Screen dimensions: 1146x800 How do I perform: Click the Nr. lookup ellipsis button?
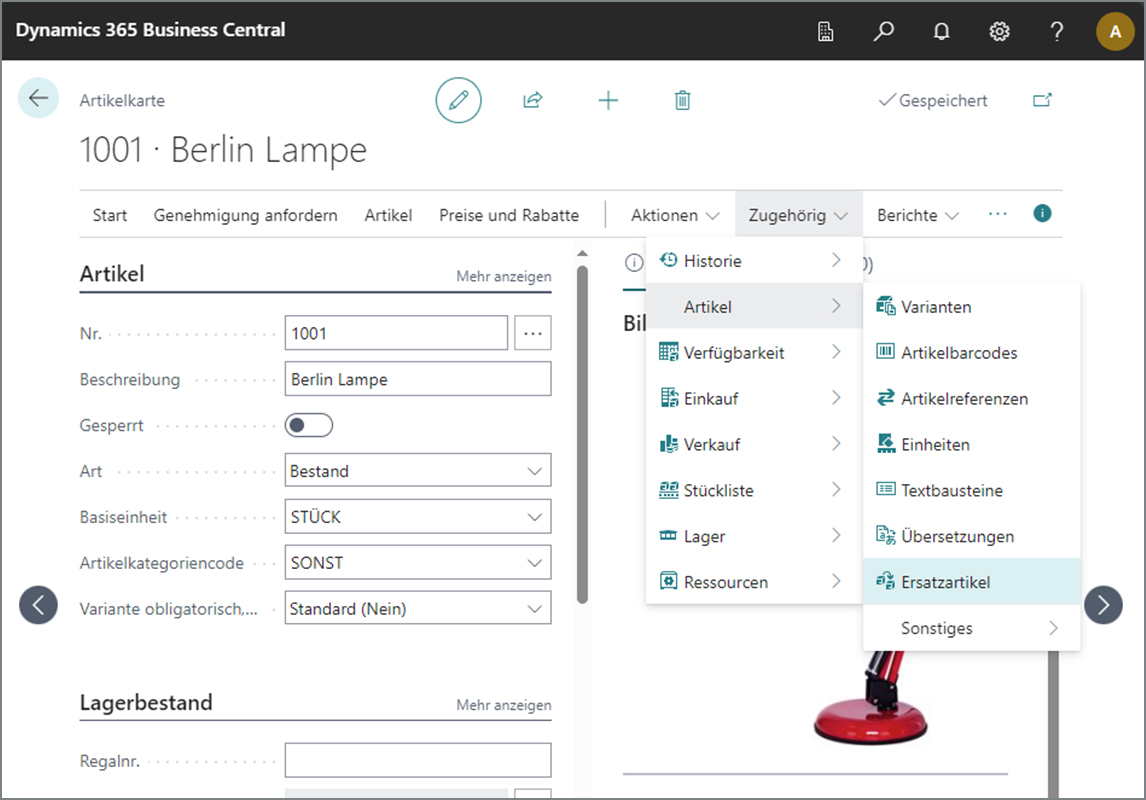click(533, 333)
